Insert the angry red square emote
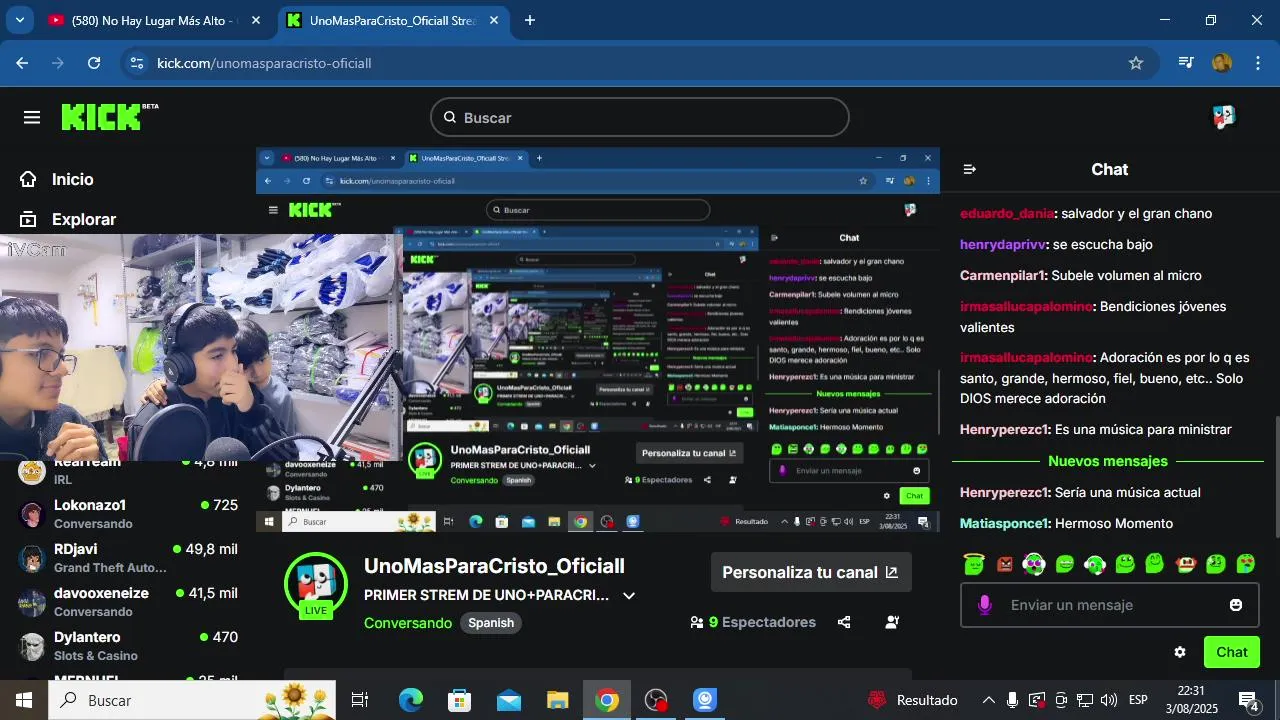1280x720 pixels. pos(1005,564)
